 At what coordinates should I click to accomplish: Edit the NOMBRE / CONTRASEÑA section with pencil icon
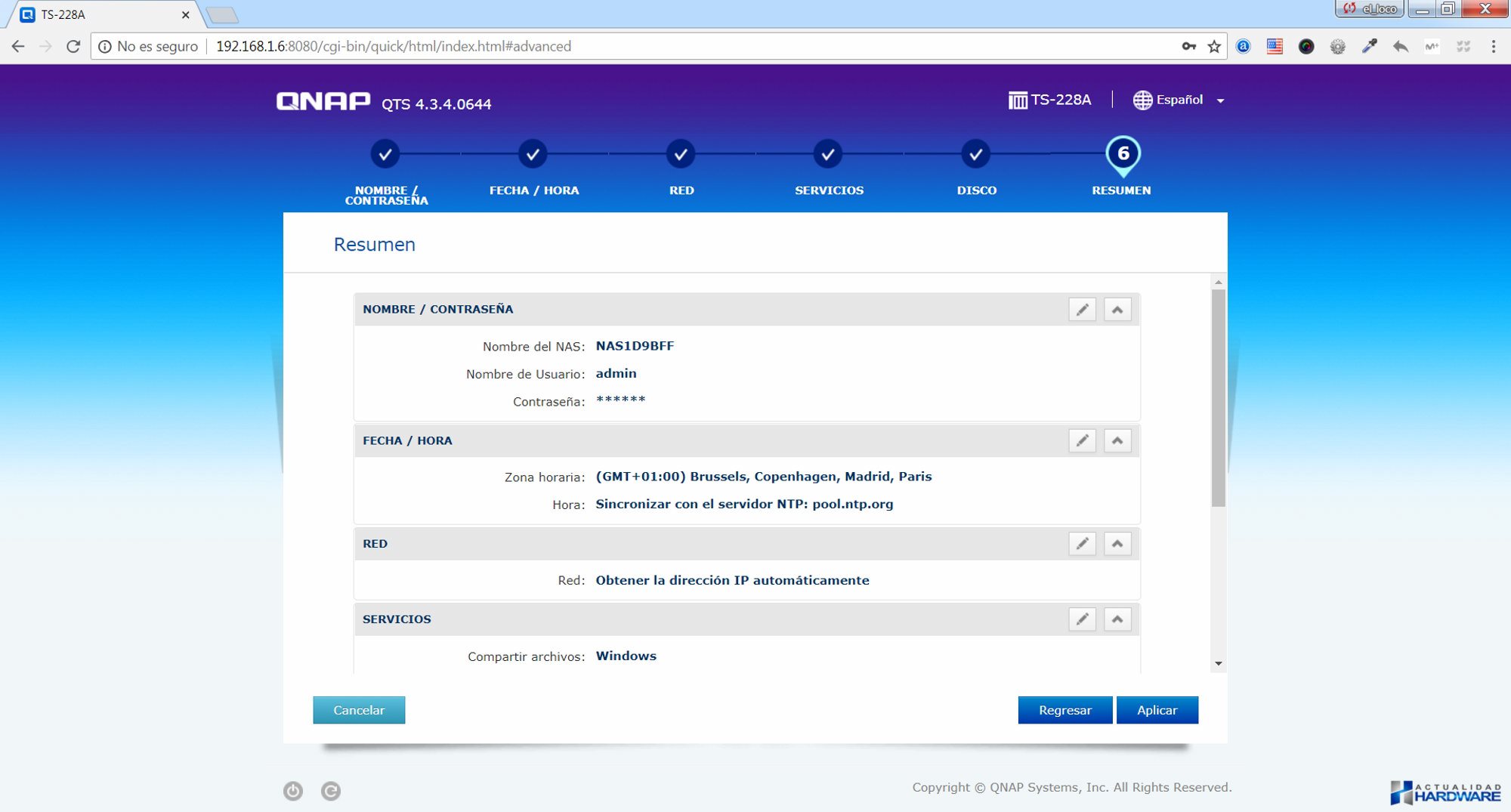click(1082, 310)
